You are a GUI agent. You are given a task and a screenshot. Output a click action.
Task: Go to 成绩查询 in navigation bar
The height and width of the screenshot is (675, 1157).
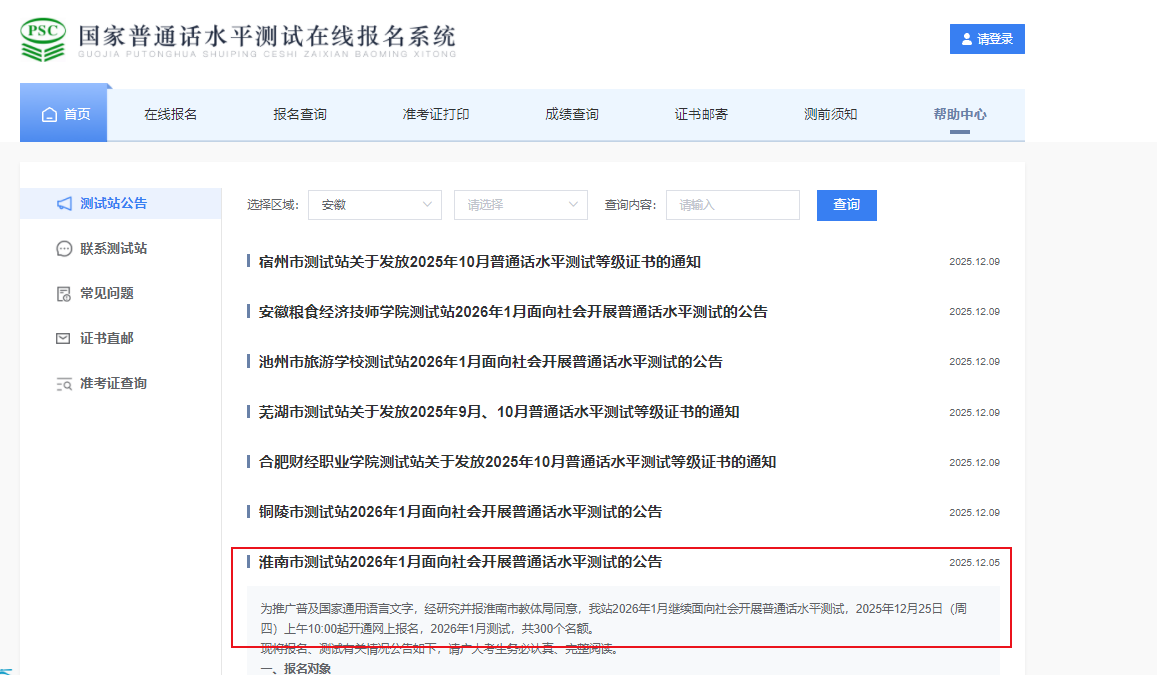[x=571, y=114]
